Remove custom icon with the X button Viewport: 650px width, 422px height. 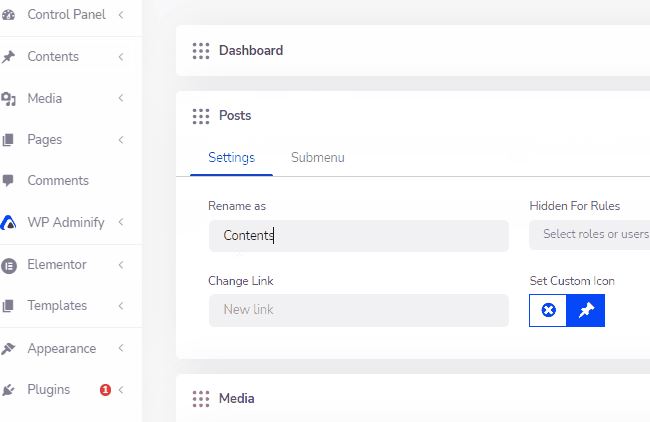click(x=548, y=310)
